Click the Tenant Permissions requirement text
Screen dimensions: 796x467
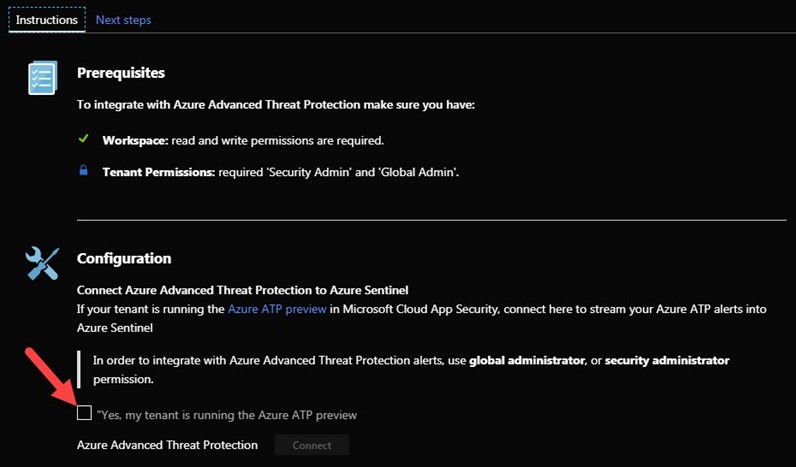pos(281,171)
